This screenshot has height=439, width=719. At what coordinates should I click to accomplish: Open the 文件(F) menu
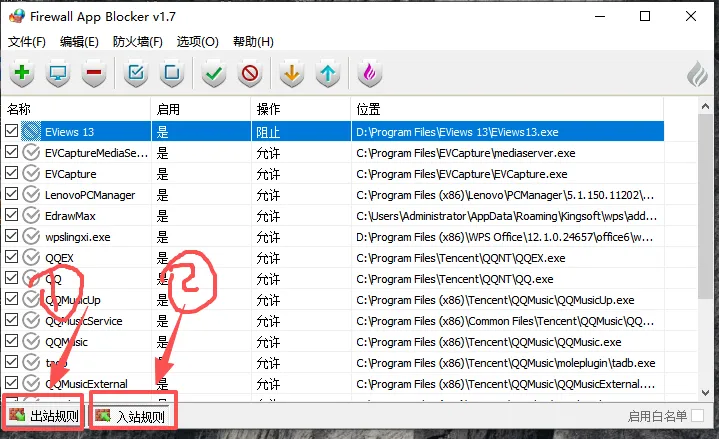(27, 42)
